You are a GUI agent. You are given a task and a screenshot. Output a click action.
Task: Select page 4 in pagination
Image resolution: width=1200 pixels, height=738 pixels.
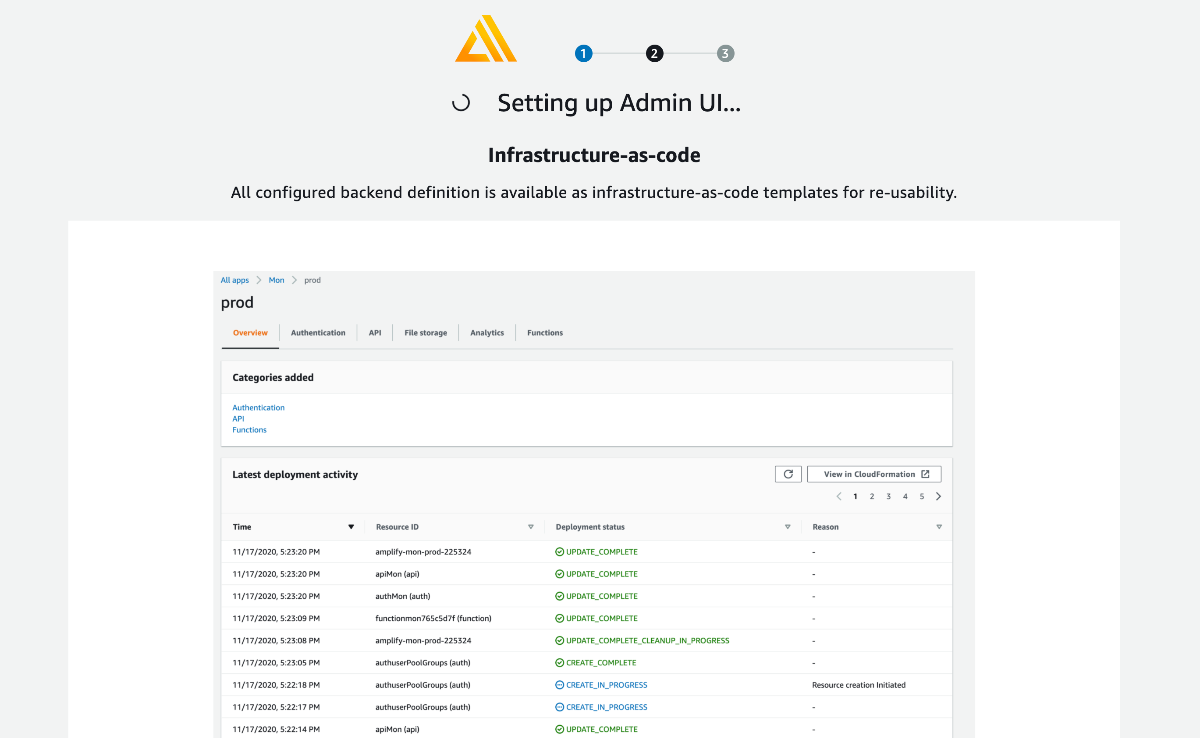[905, 496]
